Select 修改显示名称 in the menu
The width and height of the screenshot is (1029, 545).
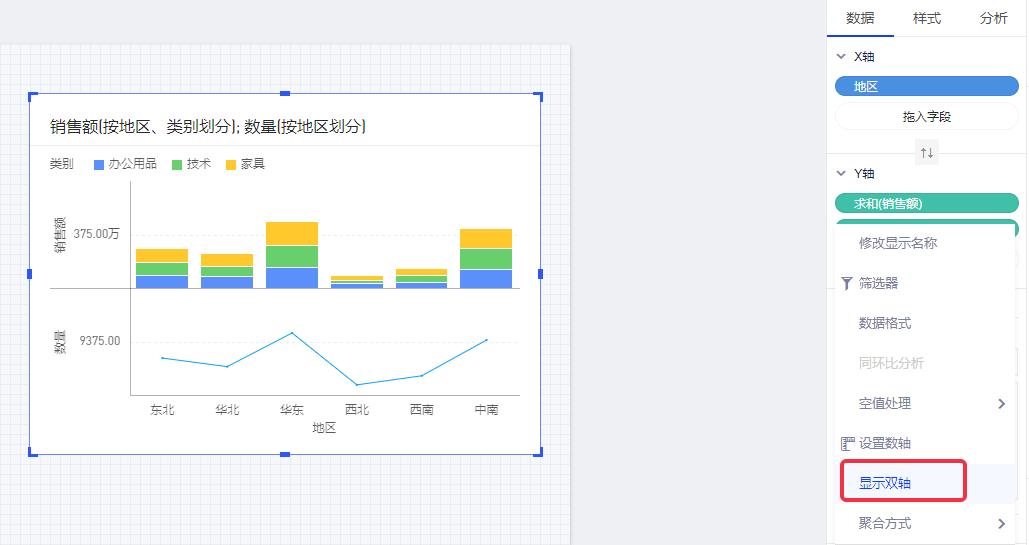(897, 243)
